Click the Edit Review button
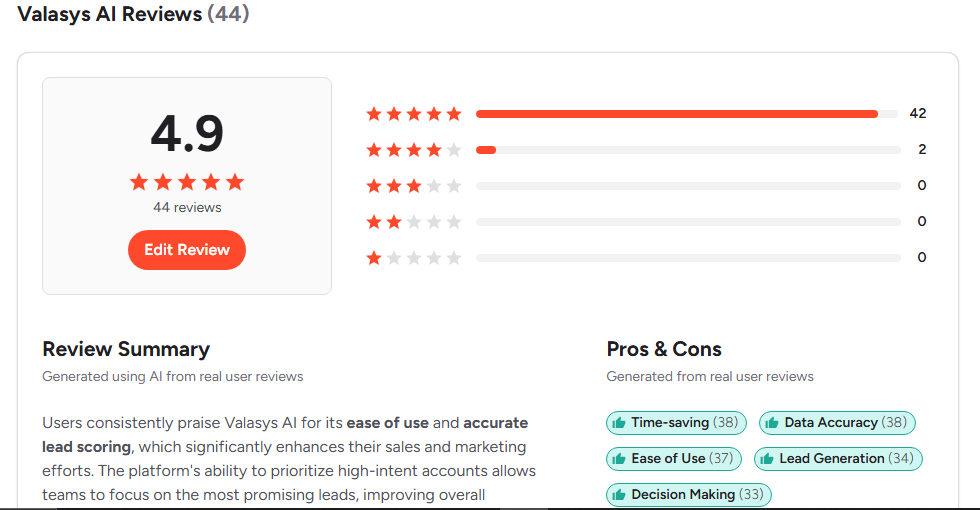Image resolution: width=980 pixels, height=510 pixels. [x=187, y=250]
